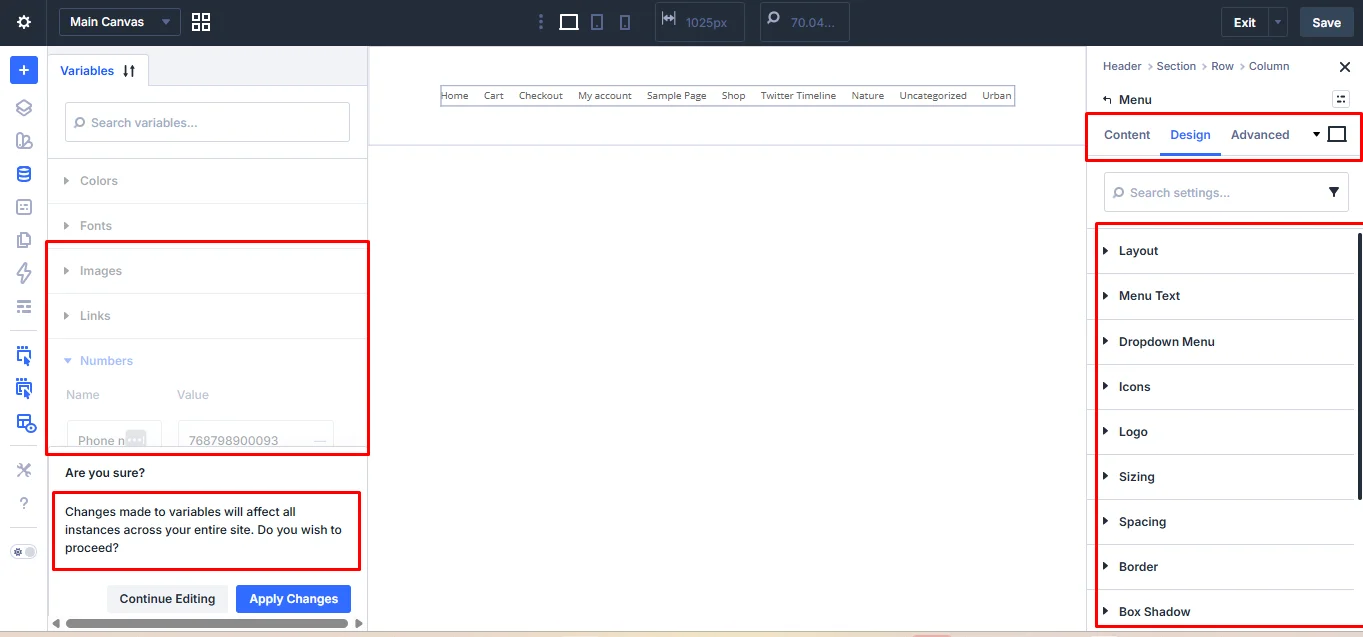Image resolution: width=1363 pixels, height=637 pixels.
Task: Click the Menu module options icon
Action: 1341,99
